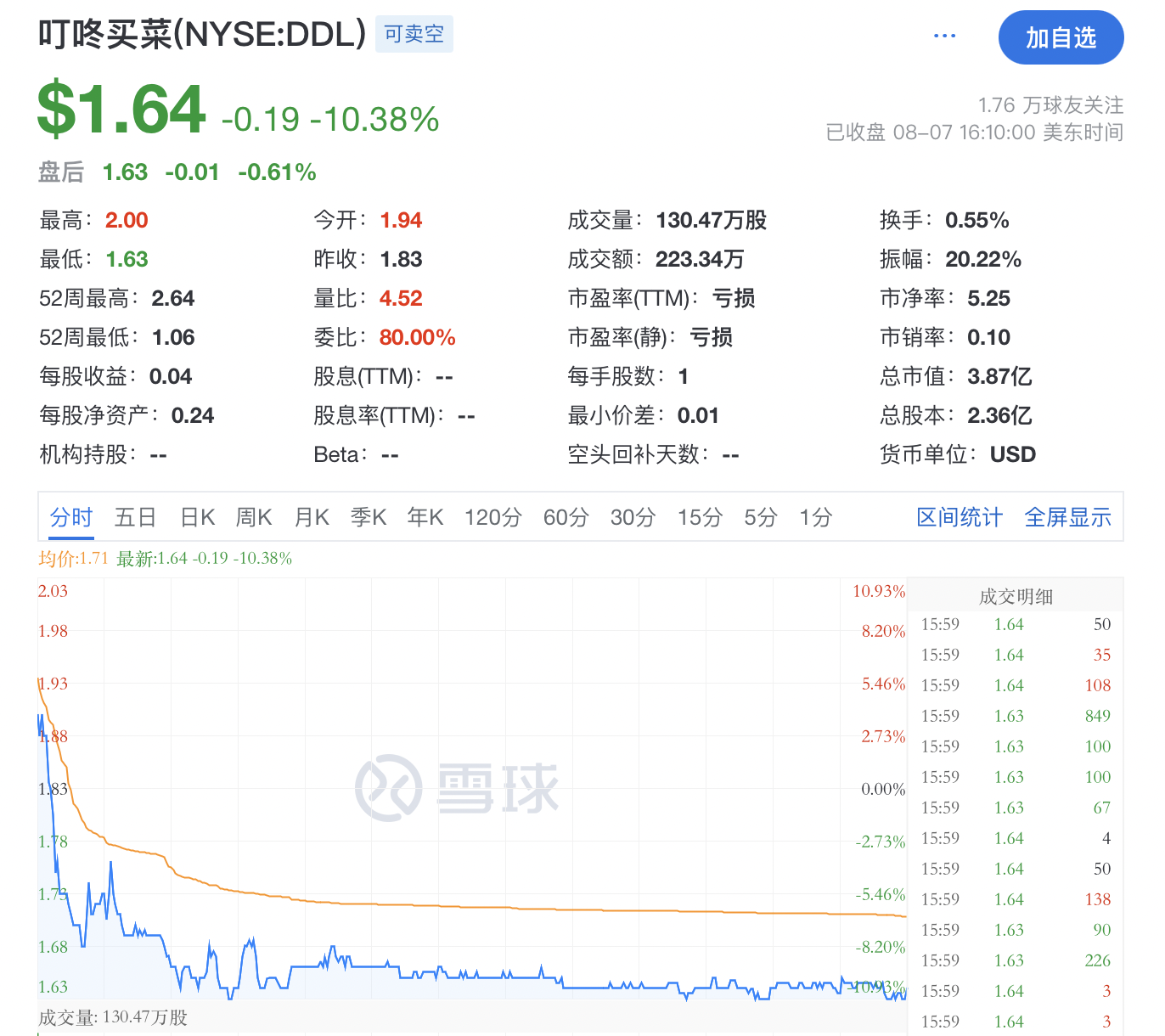Click 今开 value 1.94

pyautogui.click(x=401, y=220)
